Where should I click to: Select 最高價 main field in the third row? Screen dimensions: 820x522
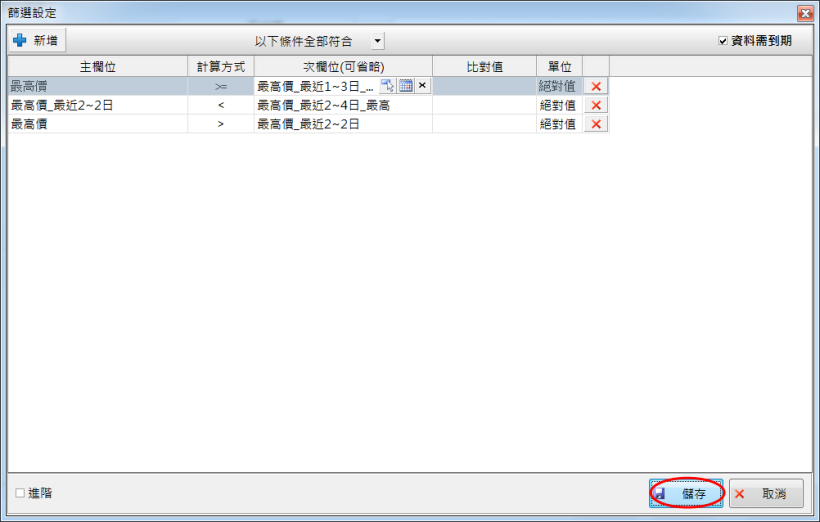point(98,124)
